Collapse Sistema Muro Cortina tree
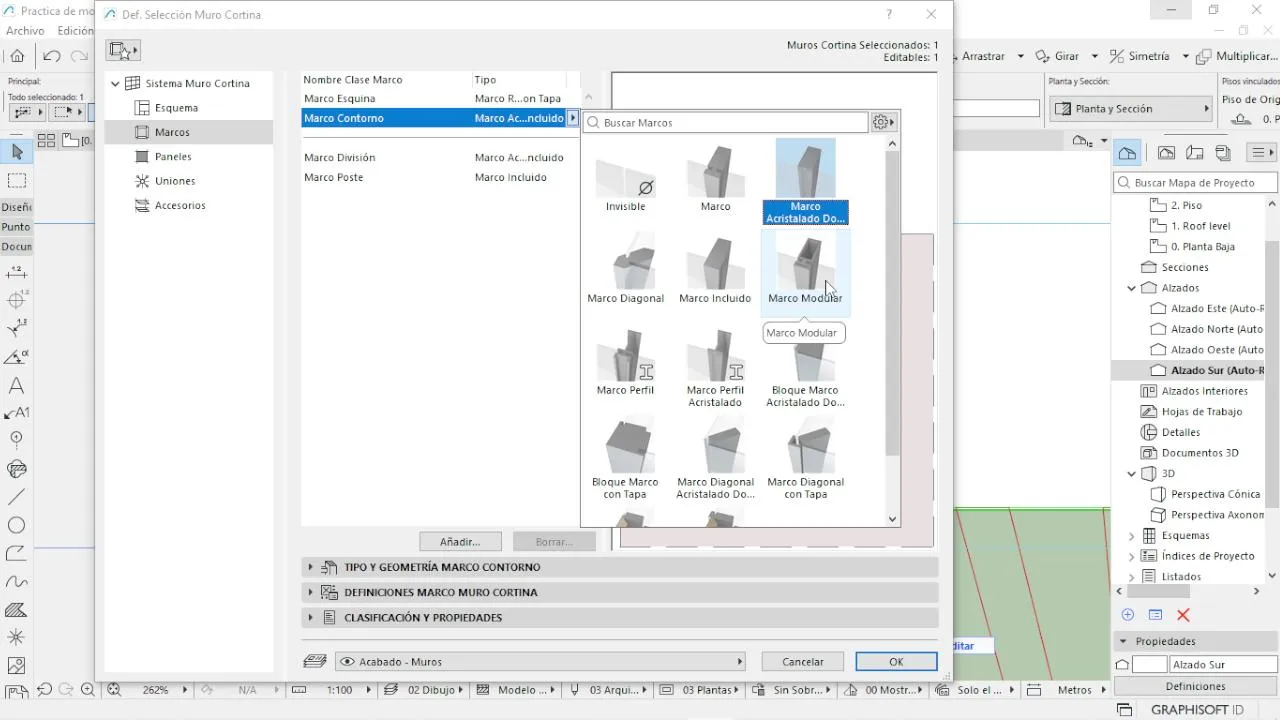 pos(115,84)
